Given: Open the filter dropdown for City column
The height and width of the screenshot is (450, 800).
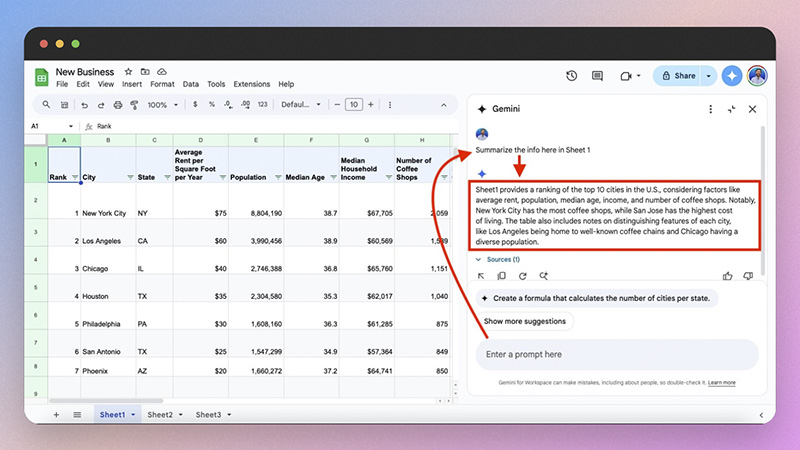Looking at the screenshot, I should coord(130,177).
